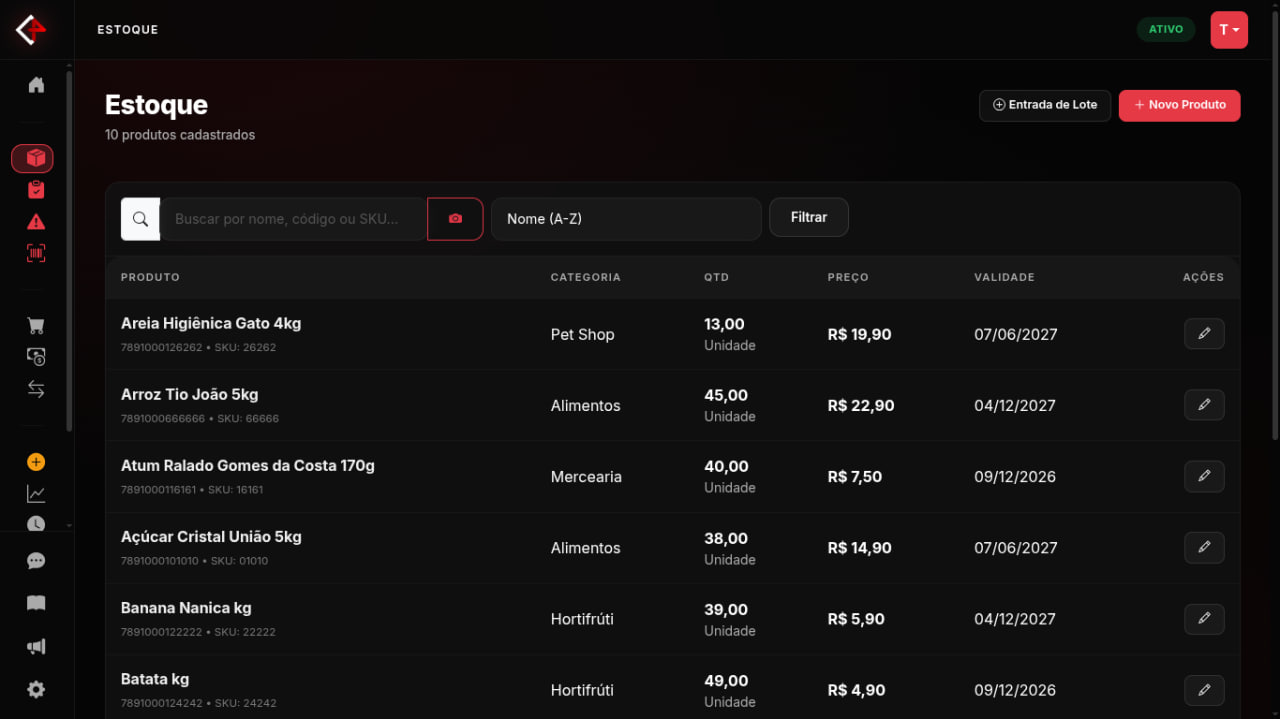Open the user T avatar dropdown
Screen dimensions: 1280x719
click(1229, 30)
